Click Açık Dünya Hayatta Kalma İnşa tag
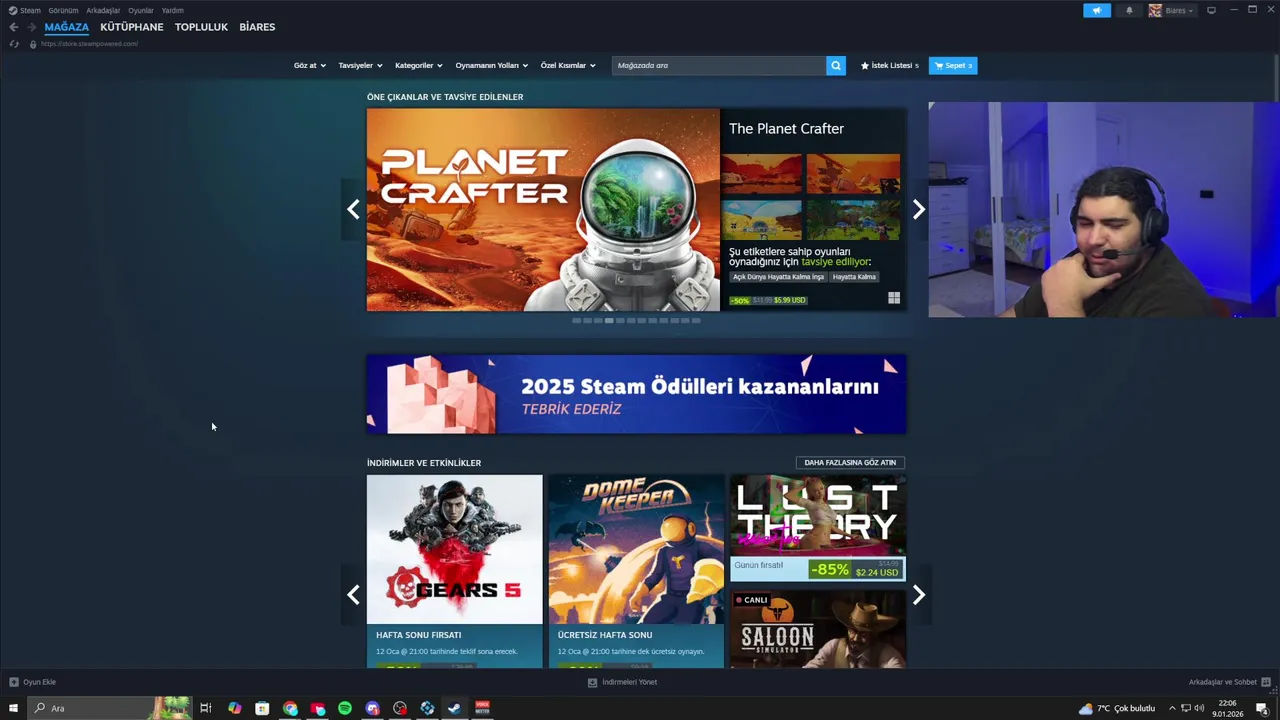Image resolution: width=1280 pixels, height=720 pixels. 778,277
